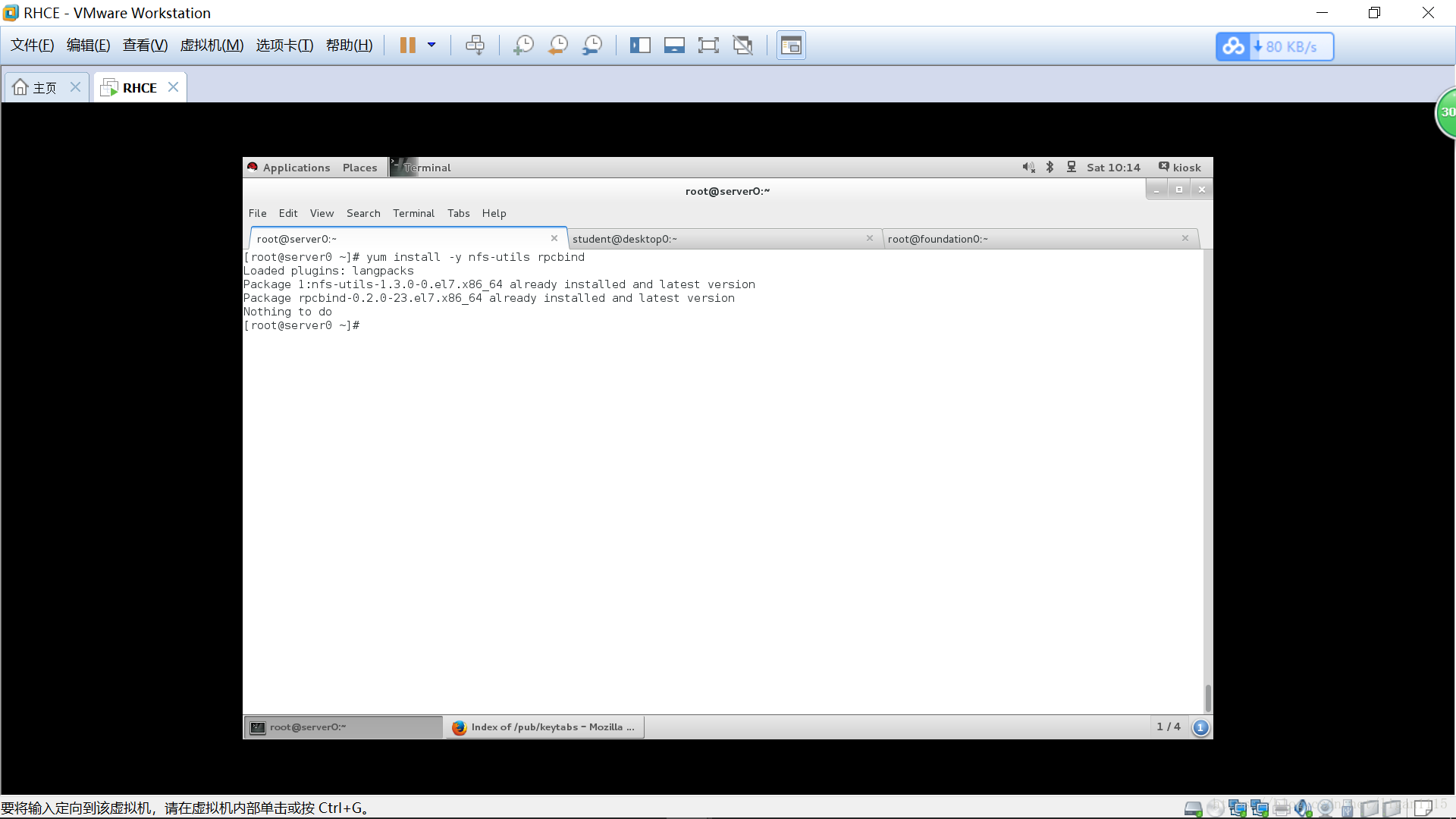Open the 文件(F) menu
The height and width of the screenshot is (819, 1456).
click(33, 45)
